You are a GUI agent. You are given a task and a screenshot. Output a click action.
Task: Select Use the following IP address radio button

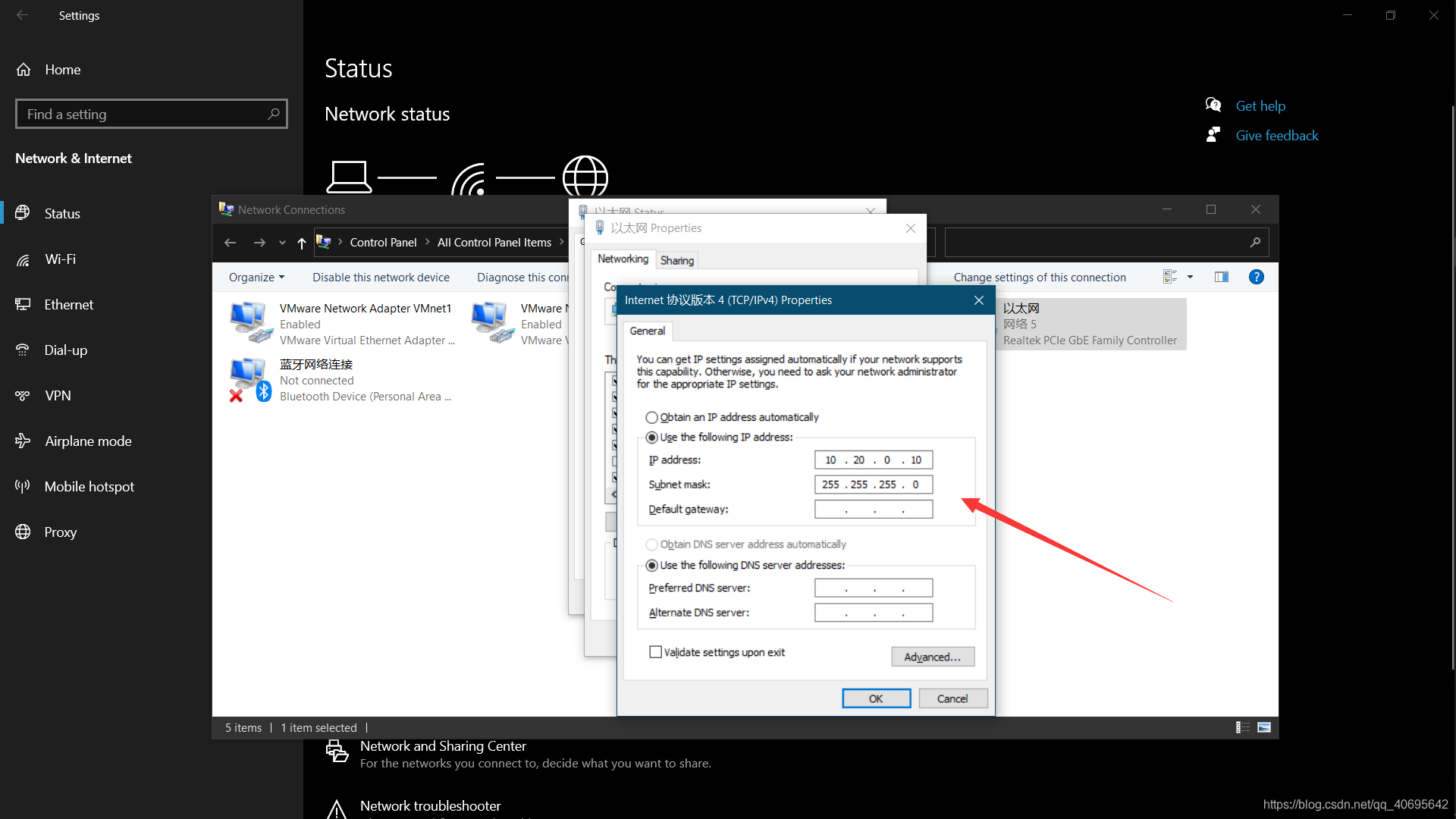[x=652, y=437]
